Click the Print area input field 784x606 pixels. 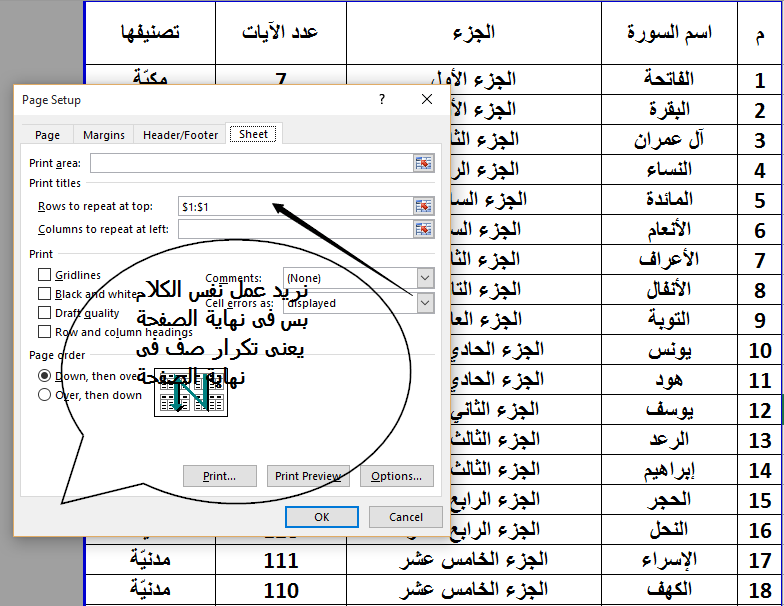tap(252, 163)
